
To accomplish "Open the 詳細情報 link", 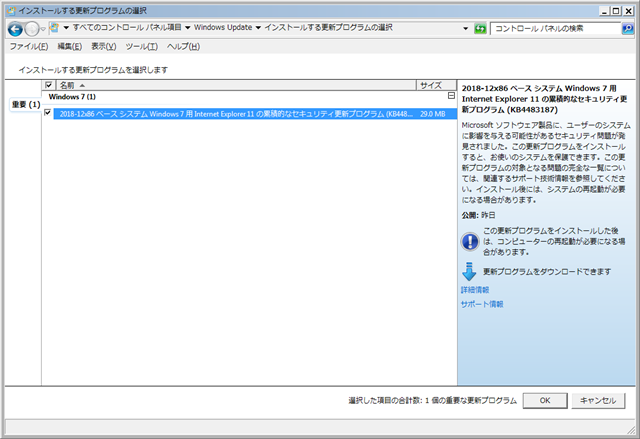I will coord(475,290).
